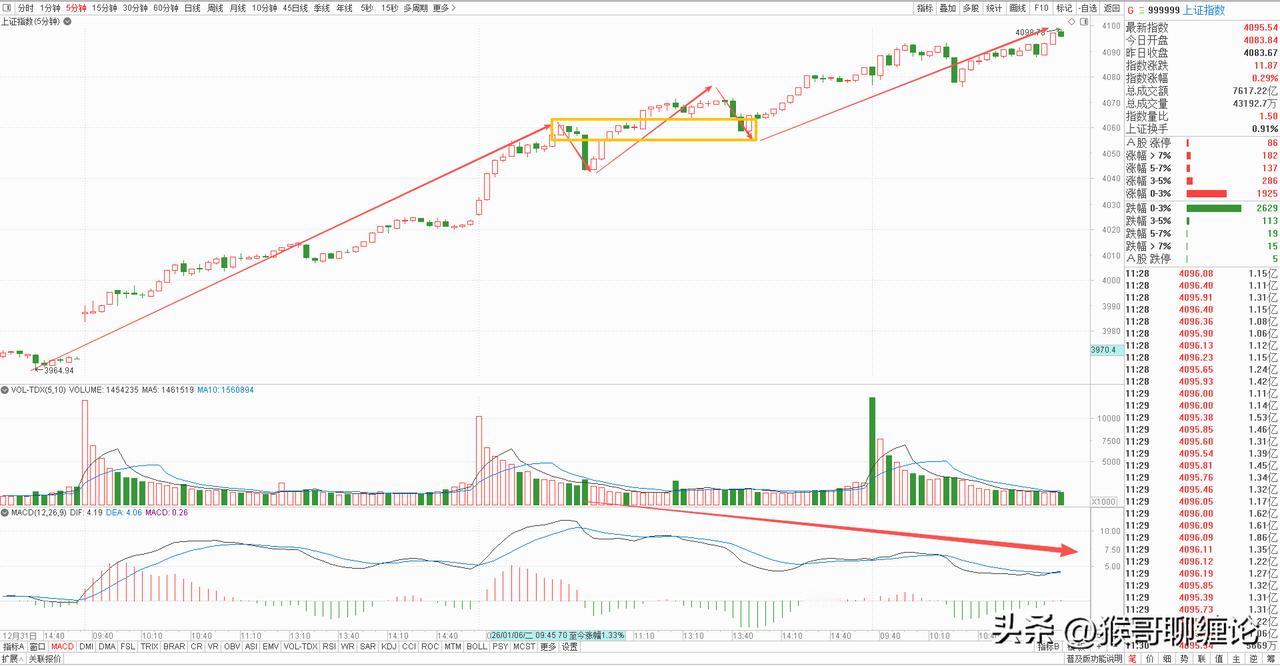The height and width of the screenshot is (666, 1280).
Task: Select the MACD indicator tab
Action: click(63, 646)
